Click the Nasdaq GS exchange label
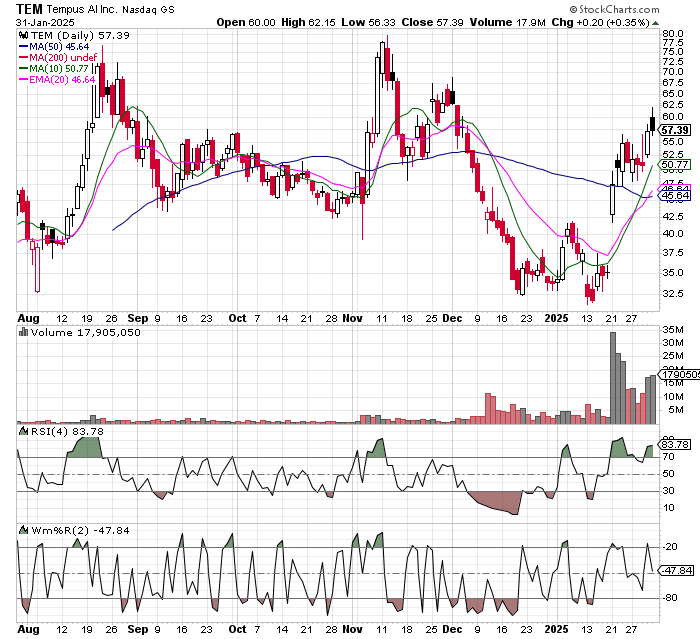 coord(148,9)
